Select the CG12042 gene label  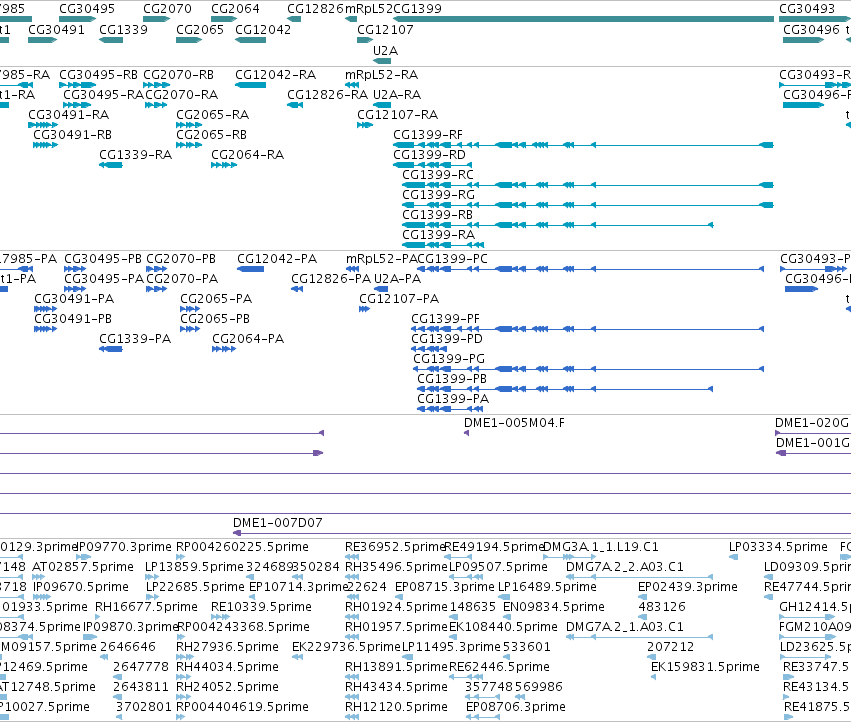(263, 29)
